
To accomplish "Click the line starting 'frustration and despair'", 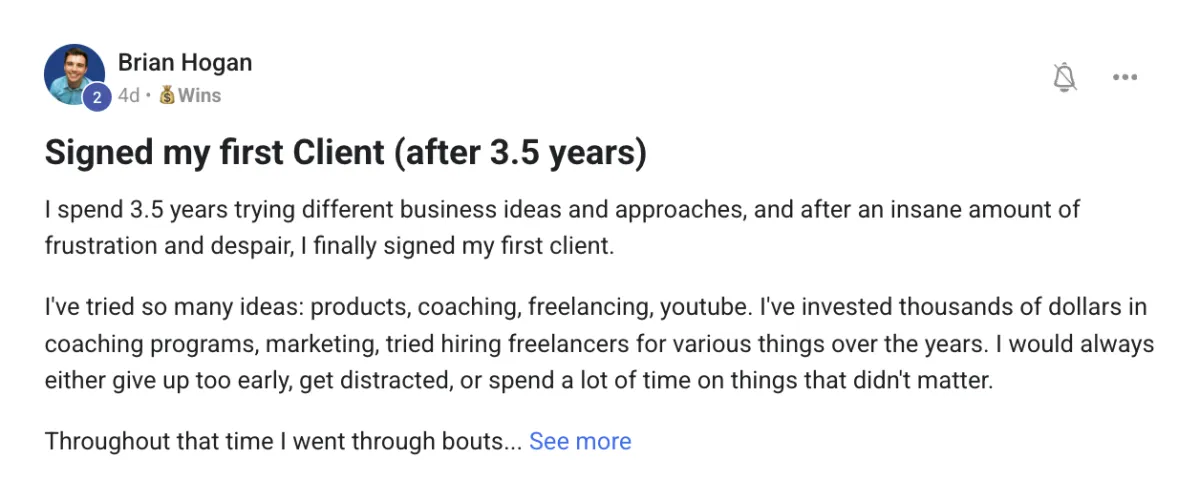I will click(328, 245).
